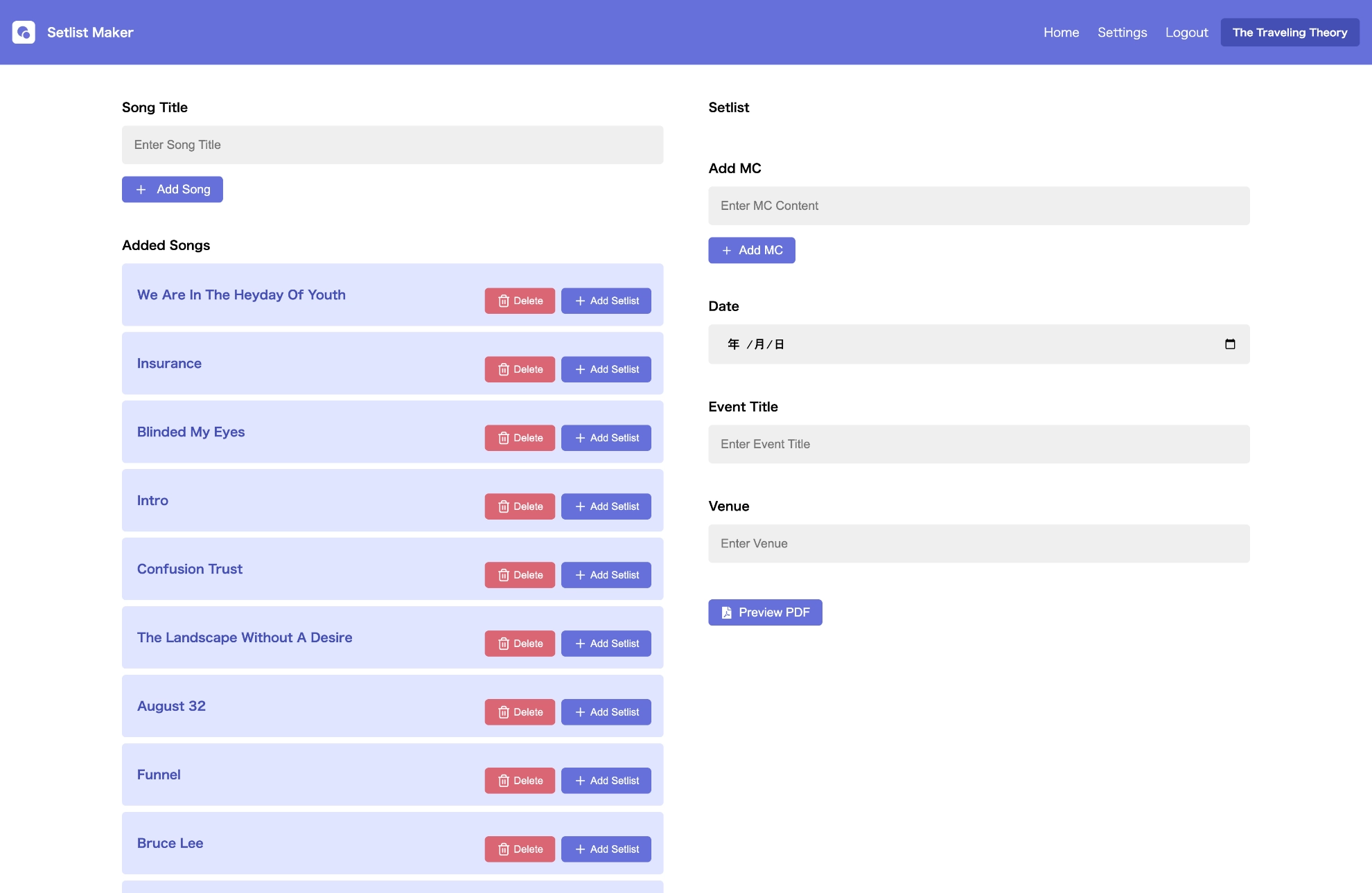Click the plus icon on Add Song
Screen dimensions: 1372x893
pyautogui.click(x=142, y=189)
